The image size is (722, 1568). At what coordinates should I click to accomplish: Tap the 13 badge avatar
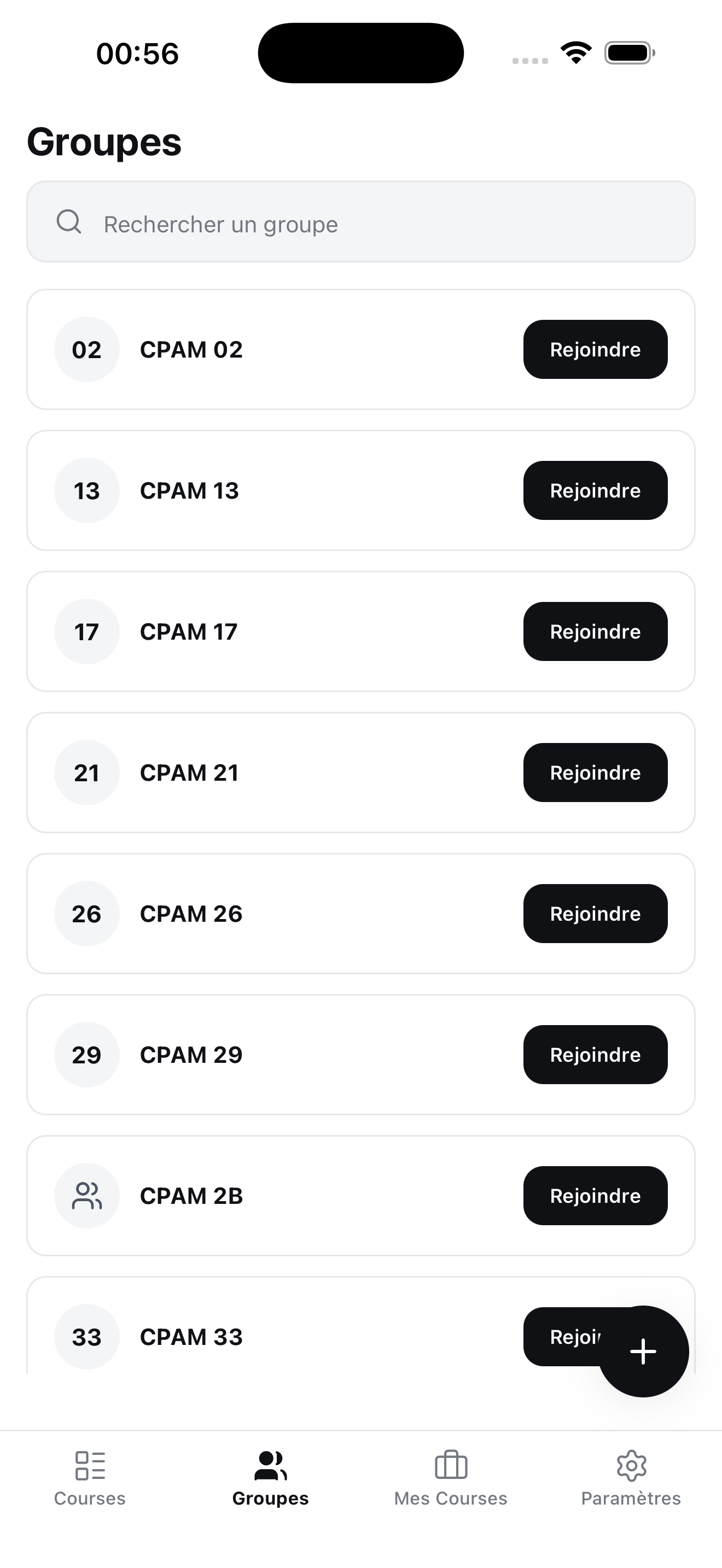87,490
